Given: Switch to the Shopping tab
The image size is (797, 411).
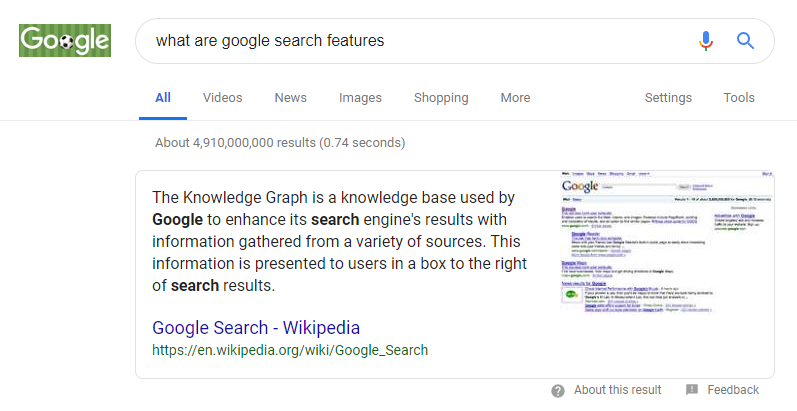Looking at the screenshot, I should pyautogui.click(x=441, y=98).
